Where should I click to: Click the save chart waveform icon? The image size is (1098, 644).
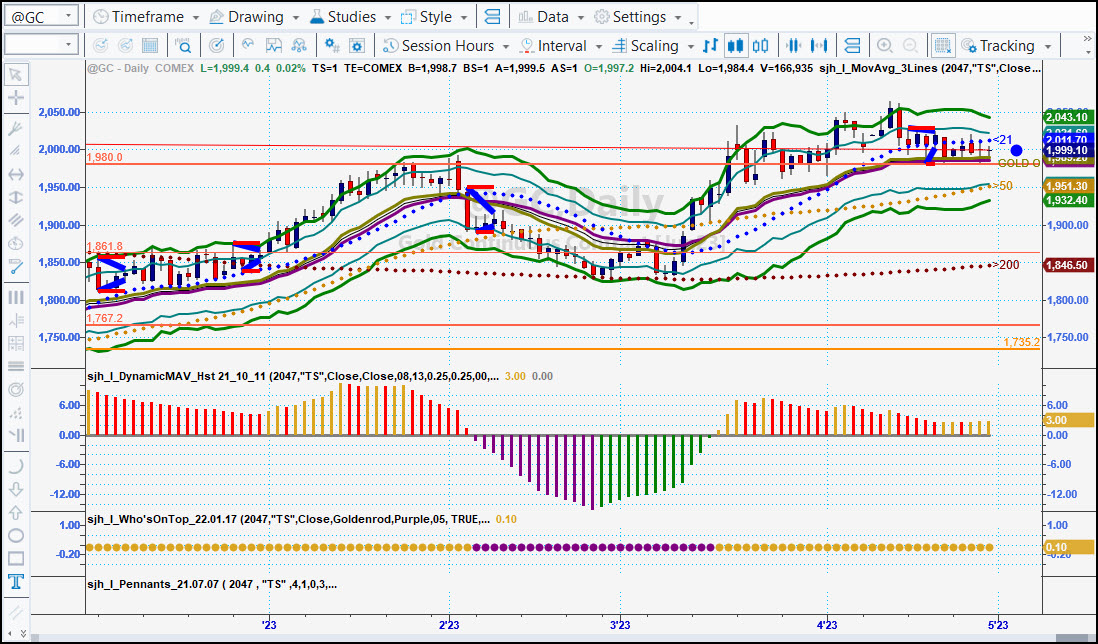click(x=274, y=46)
